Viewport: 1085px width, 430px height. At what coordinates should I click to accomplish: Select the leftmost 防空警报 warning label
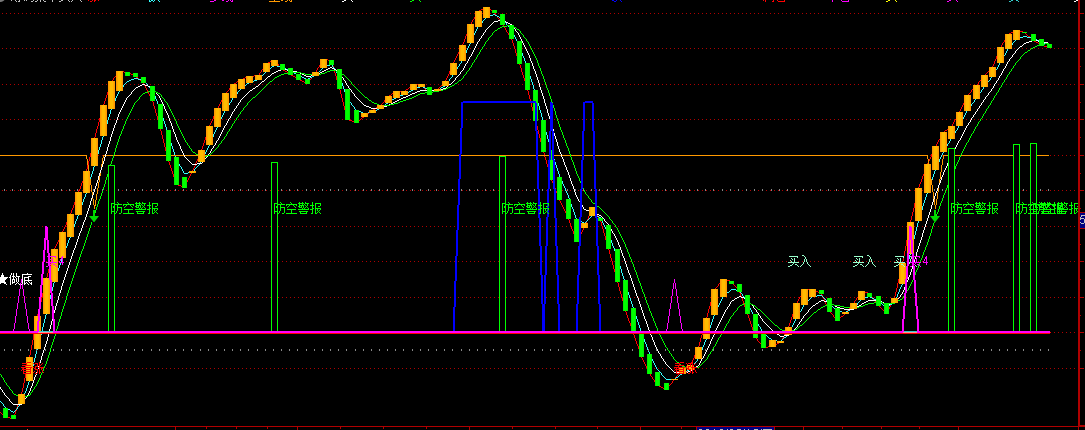[135, 209]
